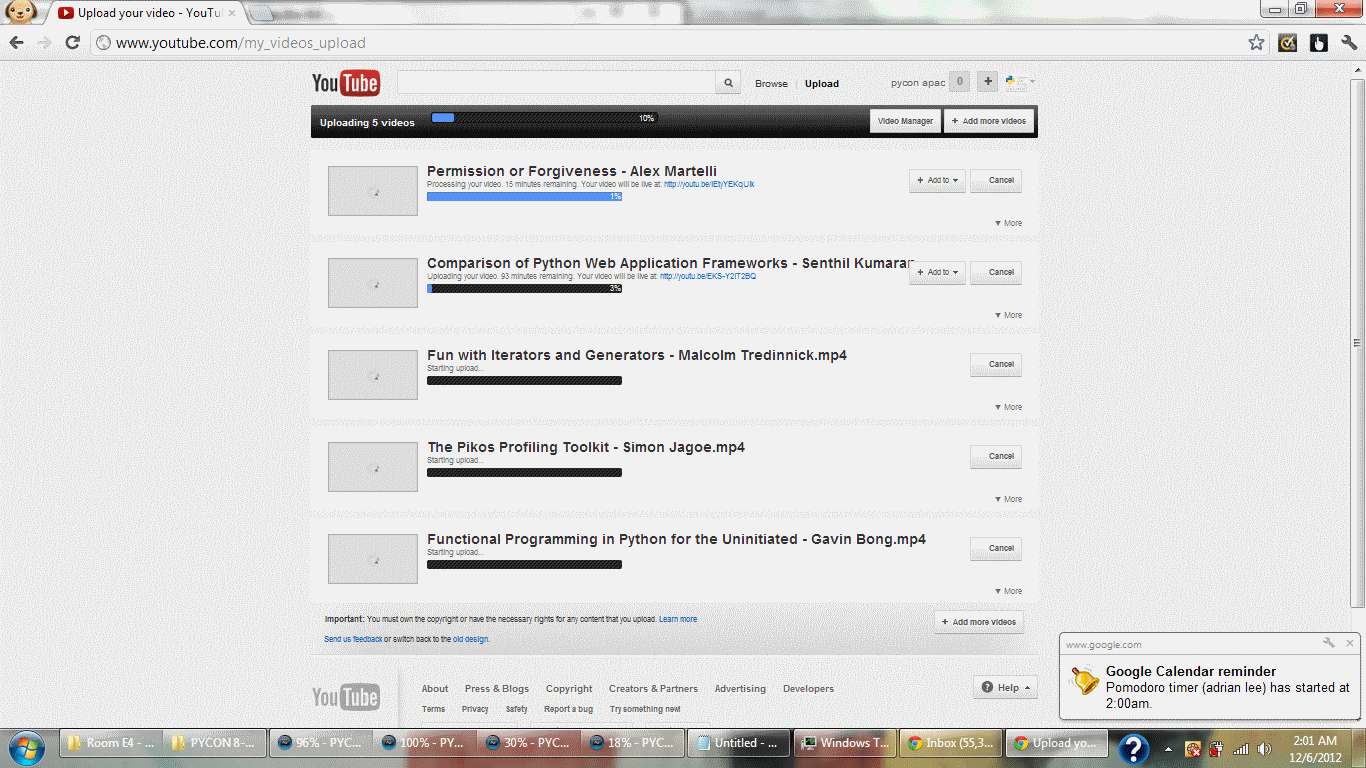The image size is (1366, 768).
Task: Open the account avatar dropdown
Action: coord(1020,82)
